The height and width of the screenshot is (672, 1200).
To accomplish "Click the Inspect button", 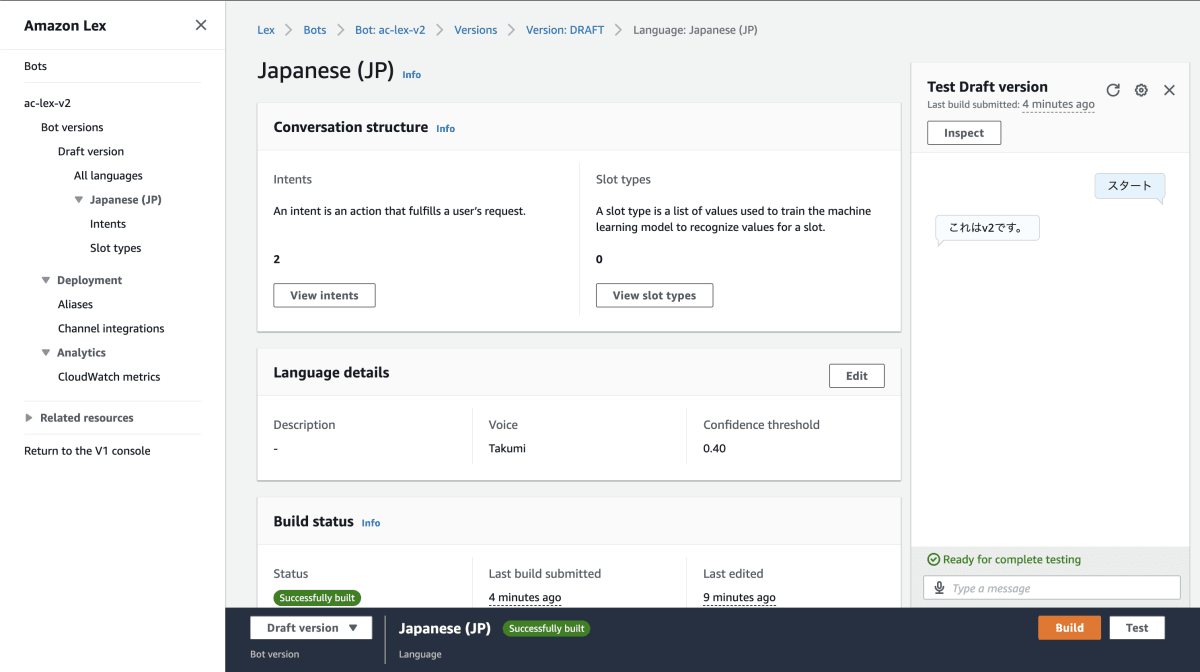I will (964, 133).
